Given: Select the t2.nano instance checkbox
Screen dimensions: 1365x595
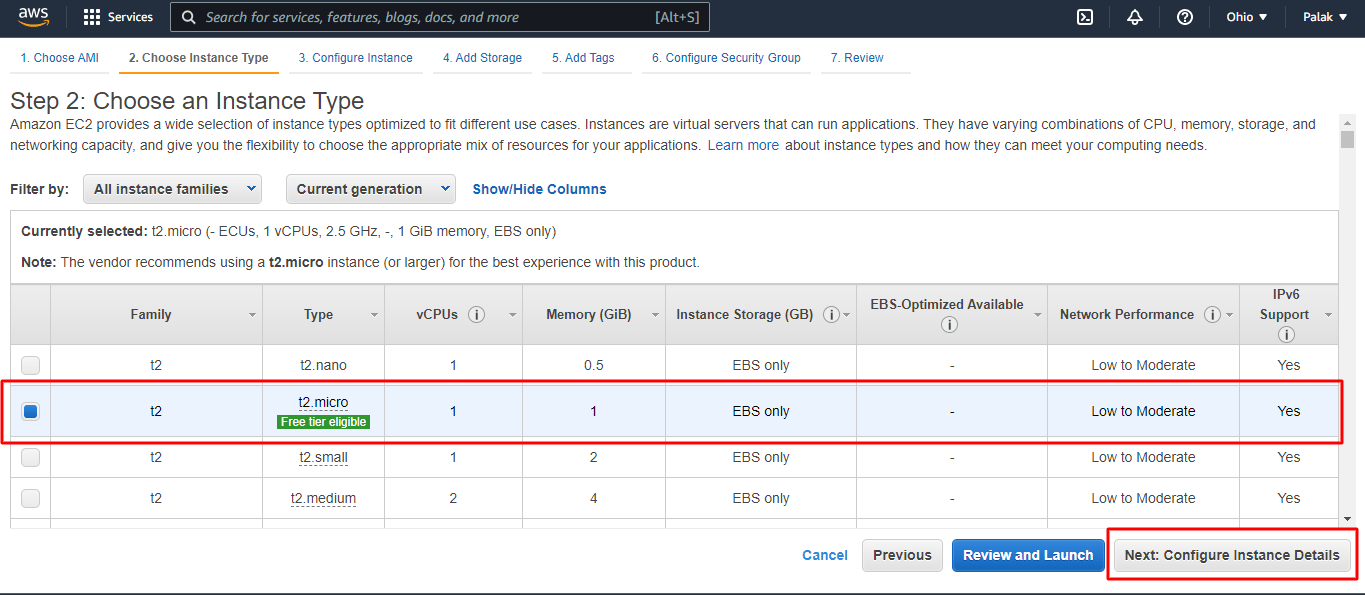Looking at the screenshot, I should pyautogui.click(x=31, y=365).
